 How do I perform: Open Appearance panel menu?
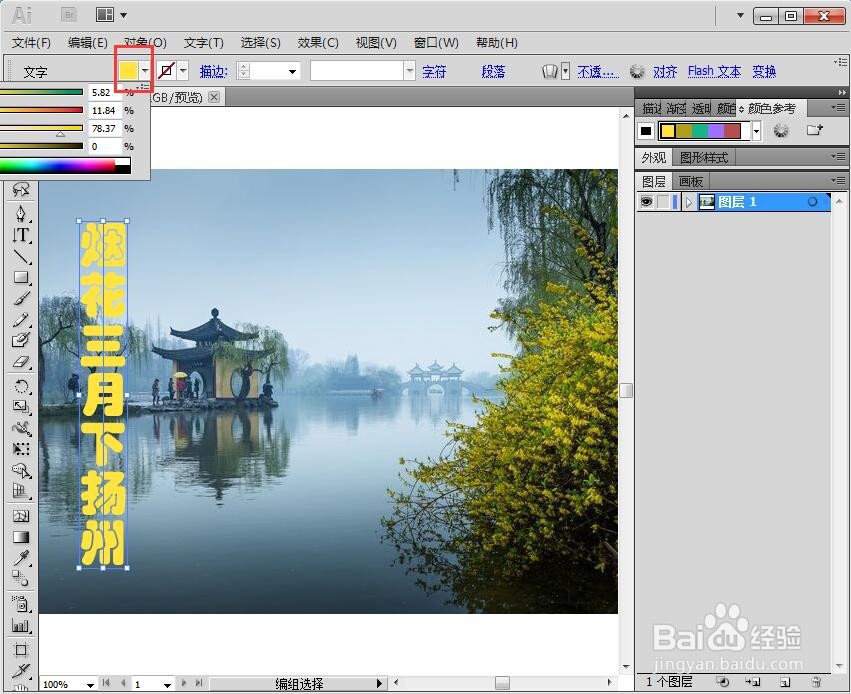click(839, 156)
